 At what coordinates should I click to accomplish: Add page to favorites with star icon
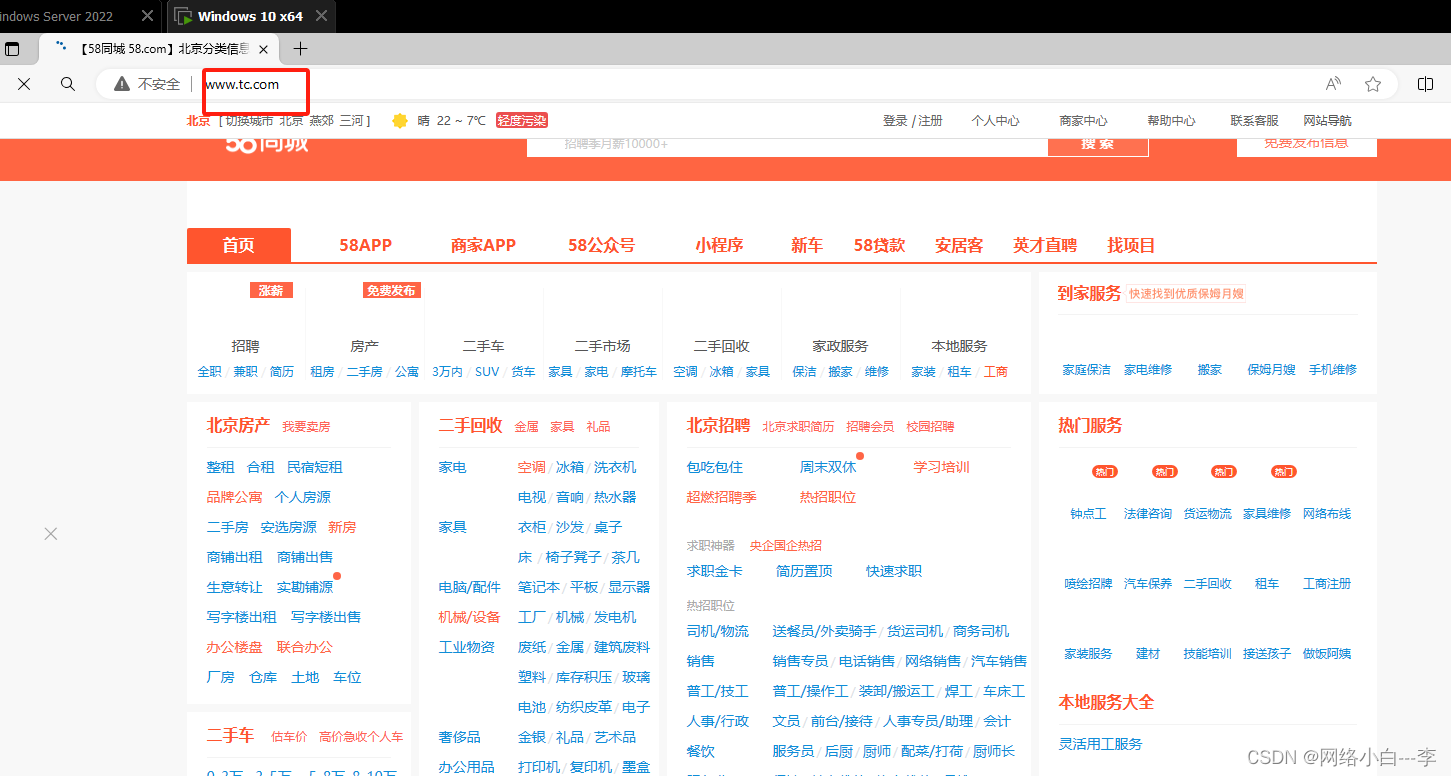[x=1373, y=84]
